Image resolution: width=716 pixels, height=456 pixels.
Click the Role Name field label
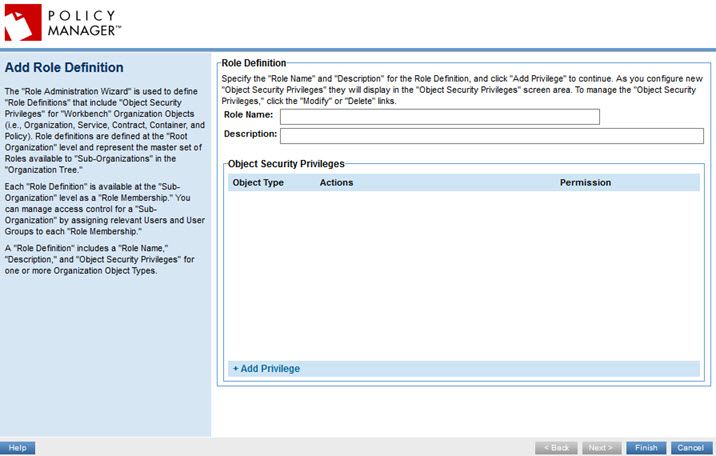(x=248, y=116)
